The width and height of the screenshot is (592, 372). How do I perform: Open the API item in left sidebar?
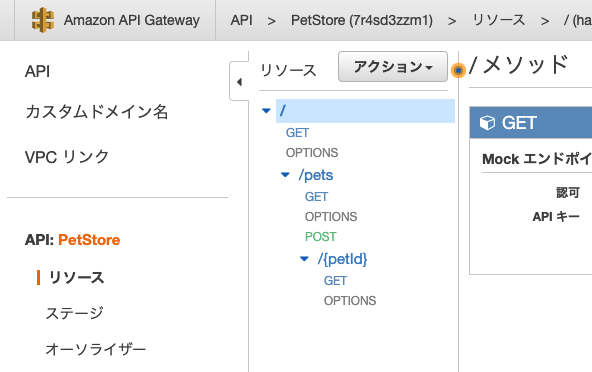(x=37, y=71)
